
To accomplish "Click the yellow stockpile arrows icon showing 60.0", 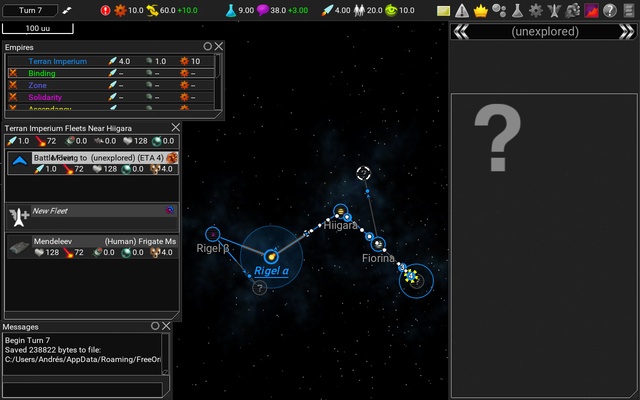I will pyautogui.click(x=152, y=11).
